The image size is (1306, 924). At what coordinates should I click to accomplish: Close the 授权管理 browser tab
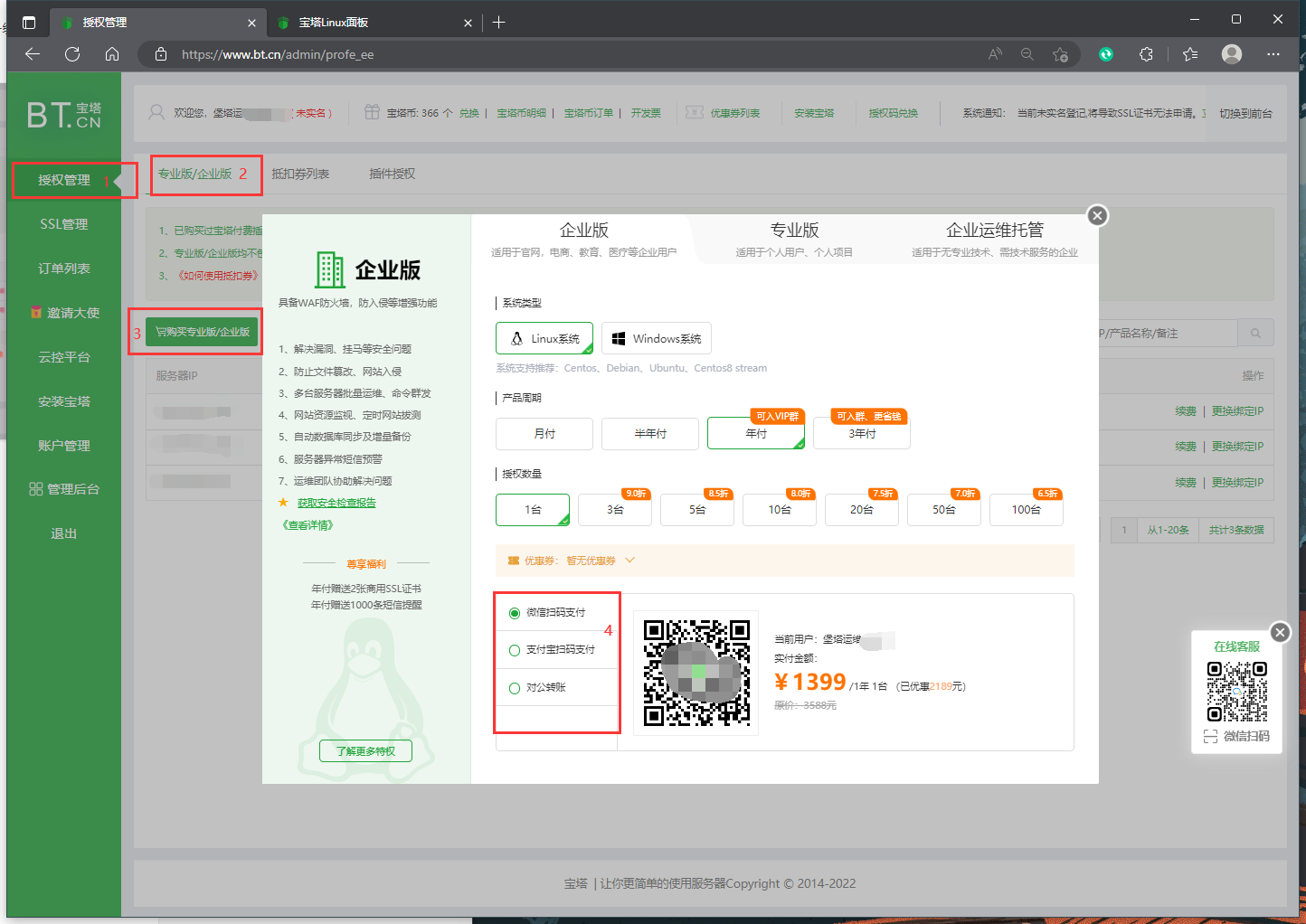click(251, 23)
